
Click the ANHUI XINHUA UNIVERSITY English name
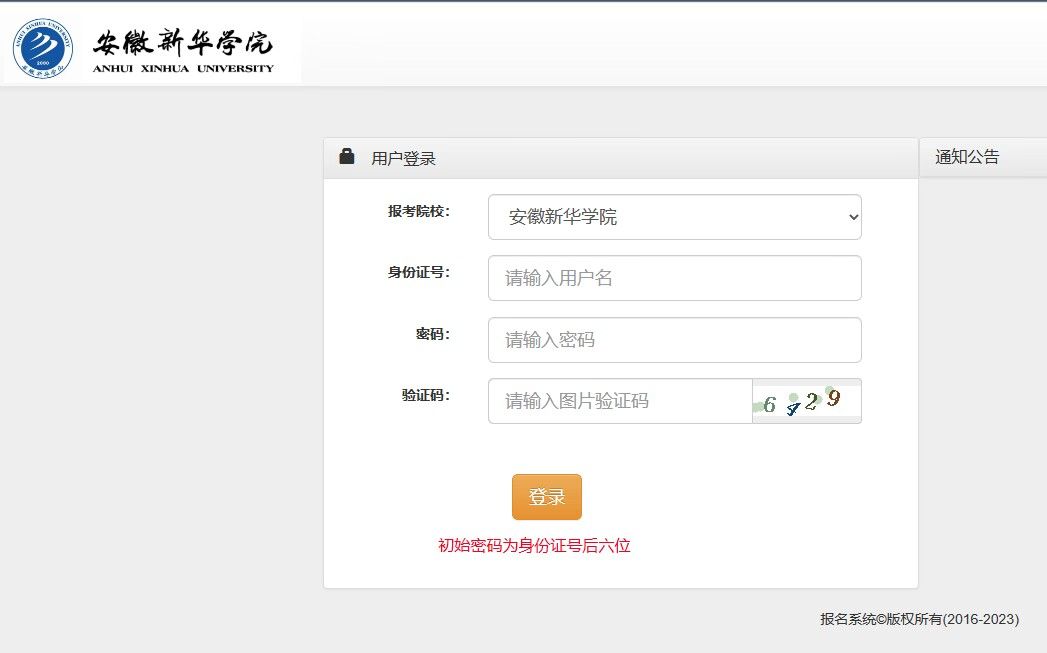click(x=182, y=69)
